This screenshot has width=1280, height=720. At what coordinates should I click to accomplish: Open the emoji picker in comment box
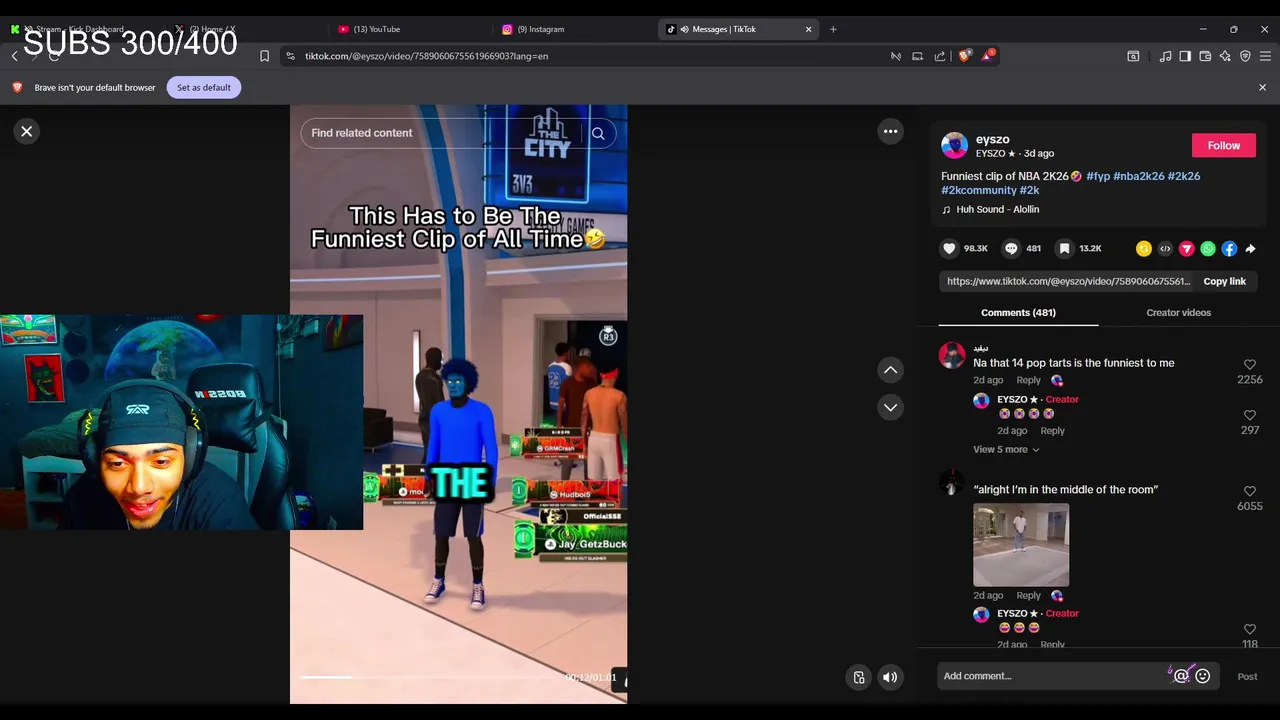tap(1203, 677)
